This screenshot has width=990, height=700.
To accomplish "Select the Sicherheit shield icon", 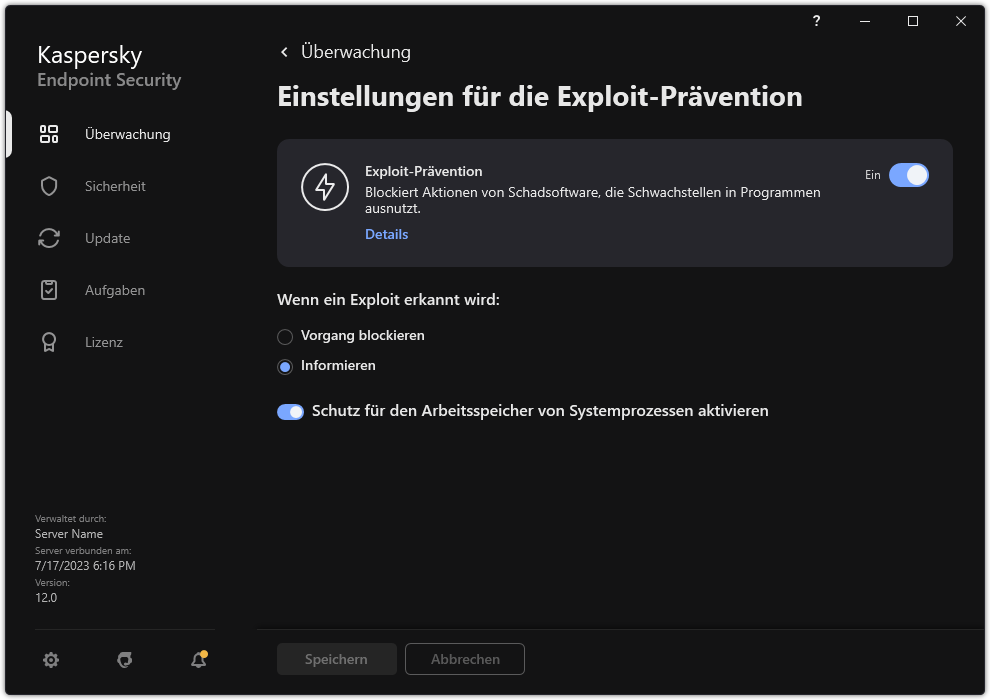I will [48, 185].
